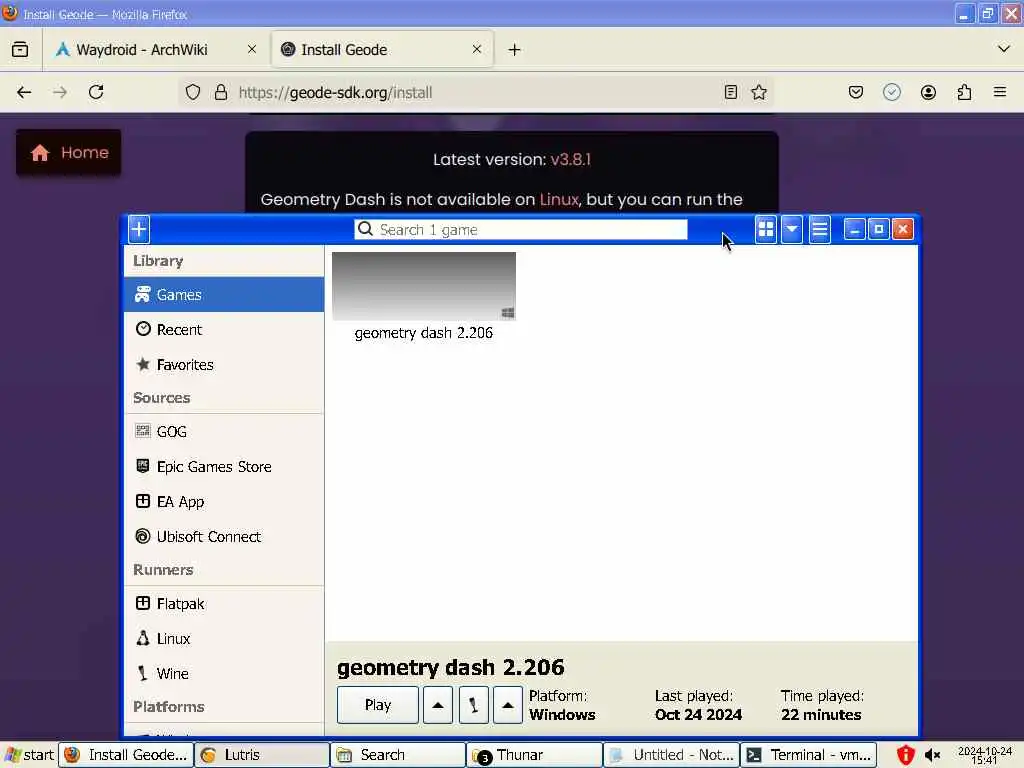
Task: Switch to Search taskbar item
Action: coord(398,755)
